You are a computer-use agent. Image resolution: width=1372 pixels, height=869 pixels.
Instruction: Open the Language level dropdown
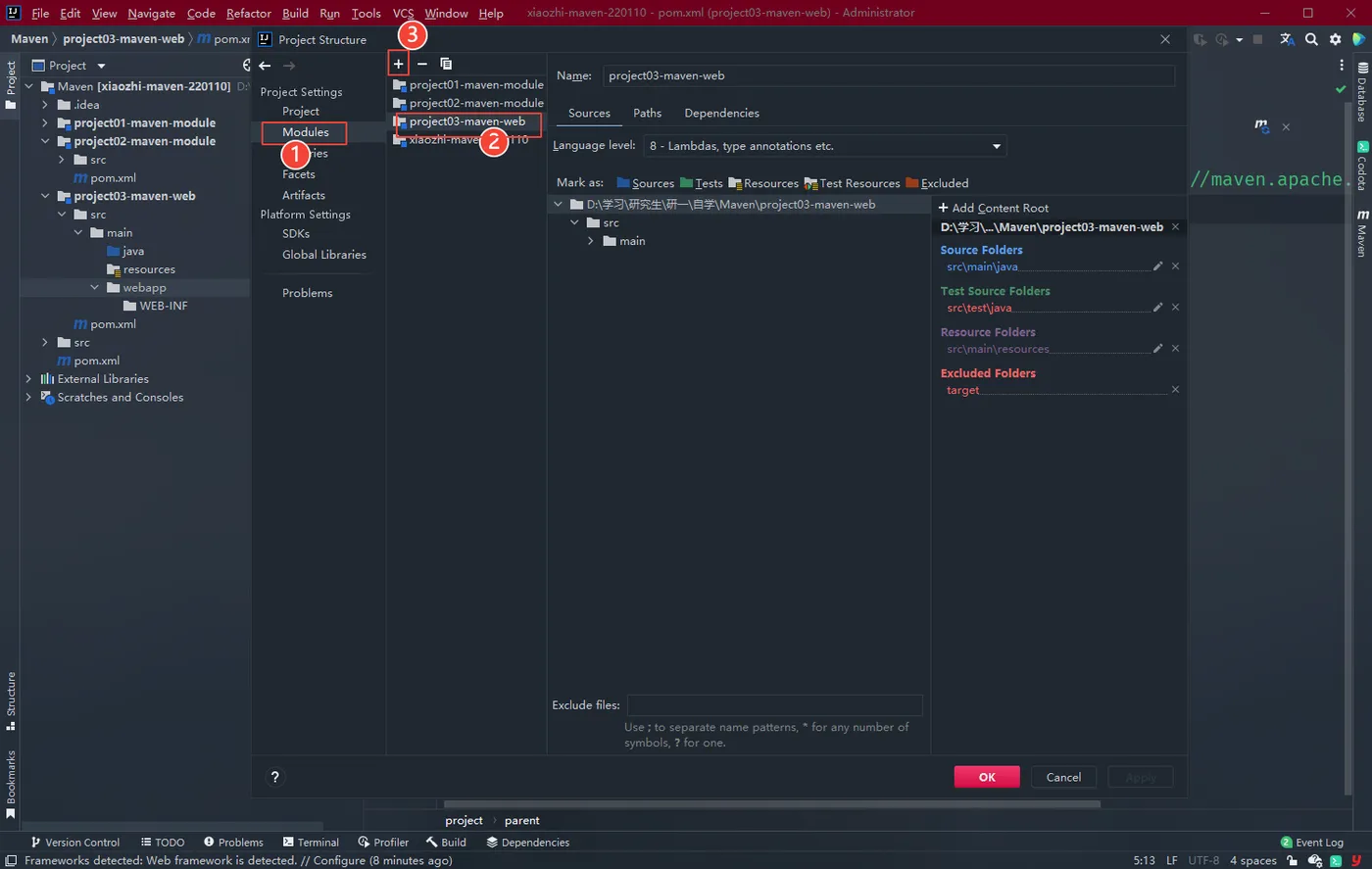(824, 146)
